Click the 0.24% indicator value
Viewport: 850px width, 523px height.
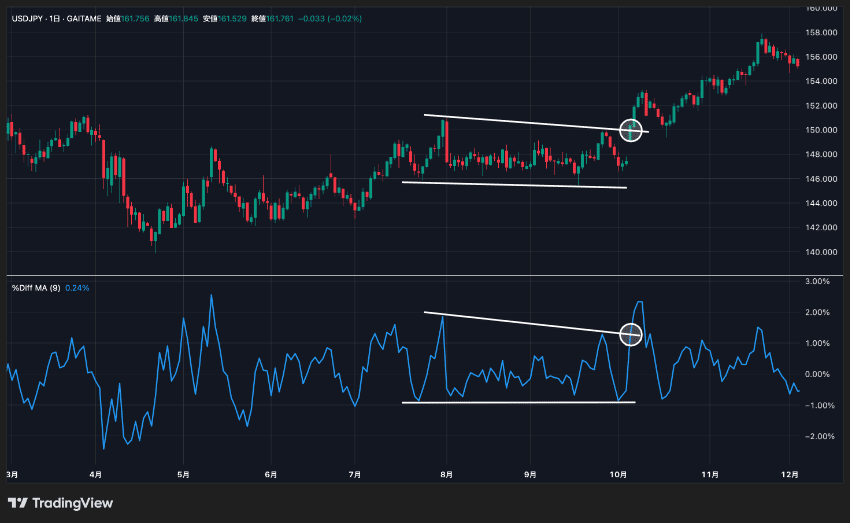pos(77,288)
